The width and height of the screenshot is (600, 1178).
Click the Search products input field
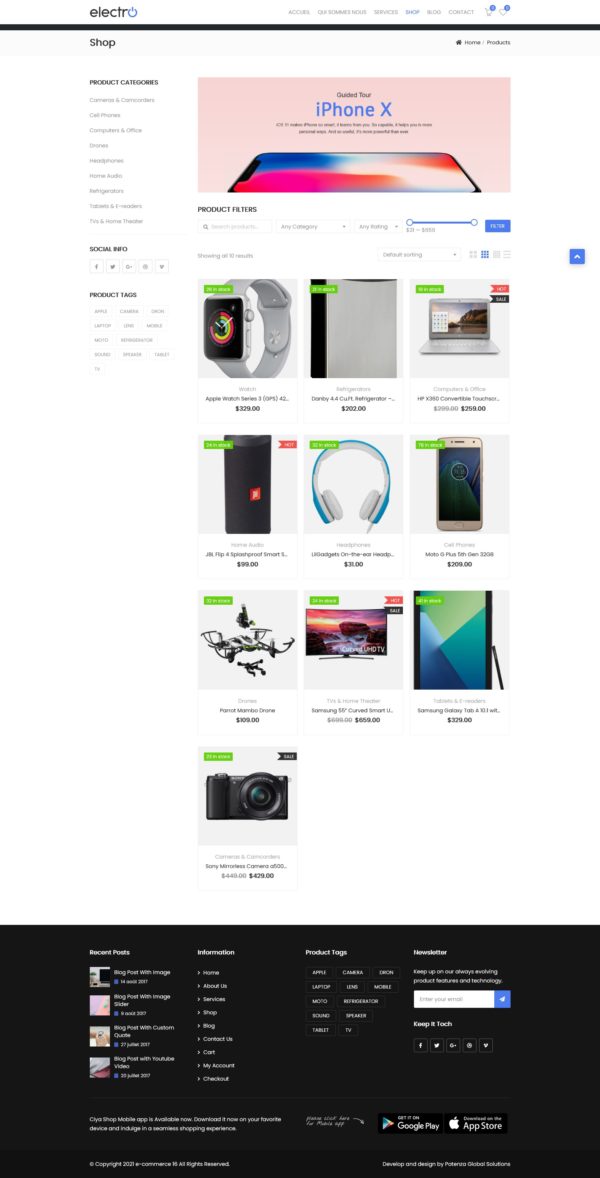tap(235, 226)
